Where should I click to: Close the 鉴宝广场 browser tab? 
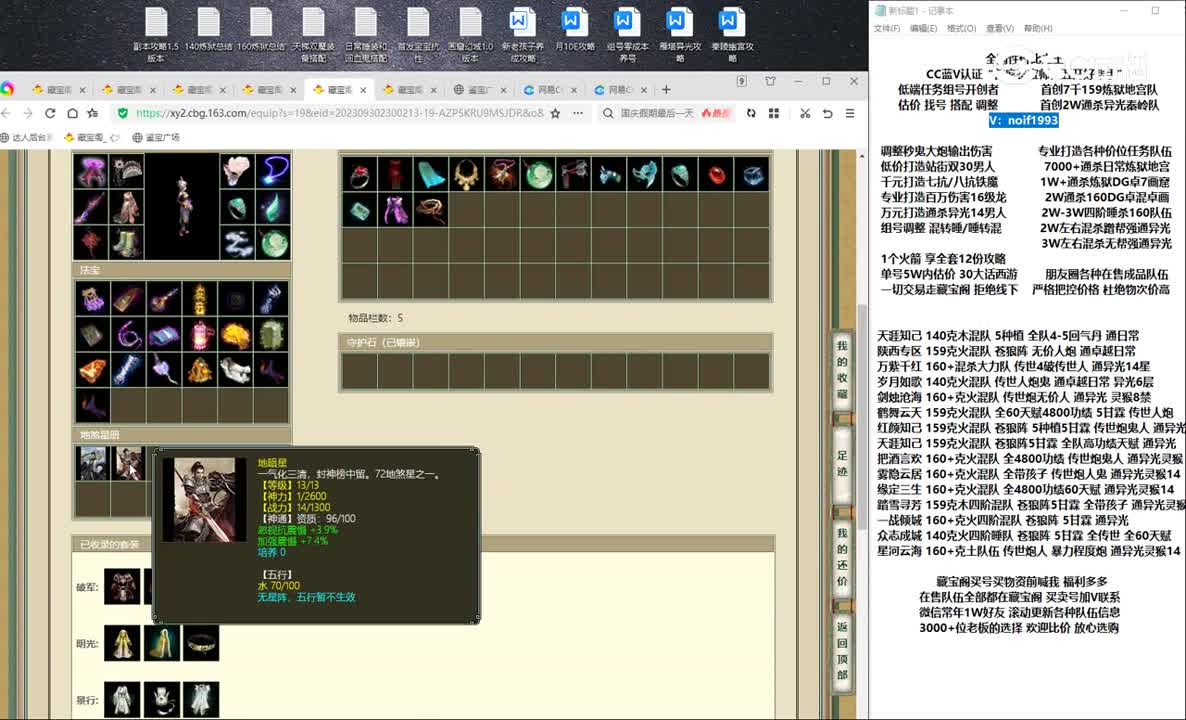[x=504, y=90]
